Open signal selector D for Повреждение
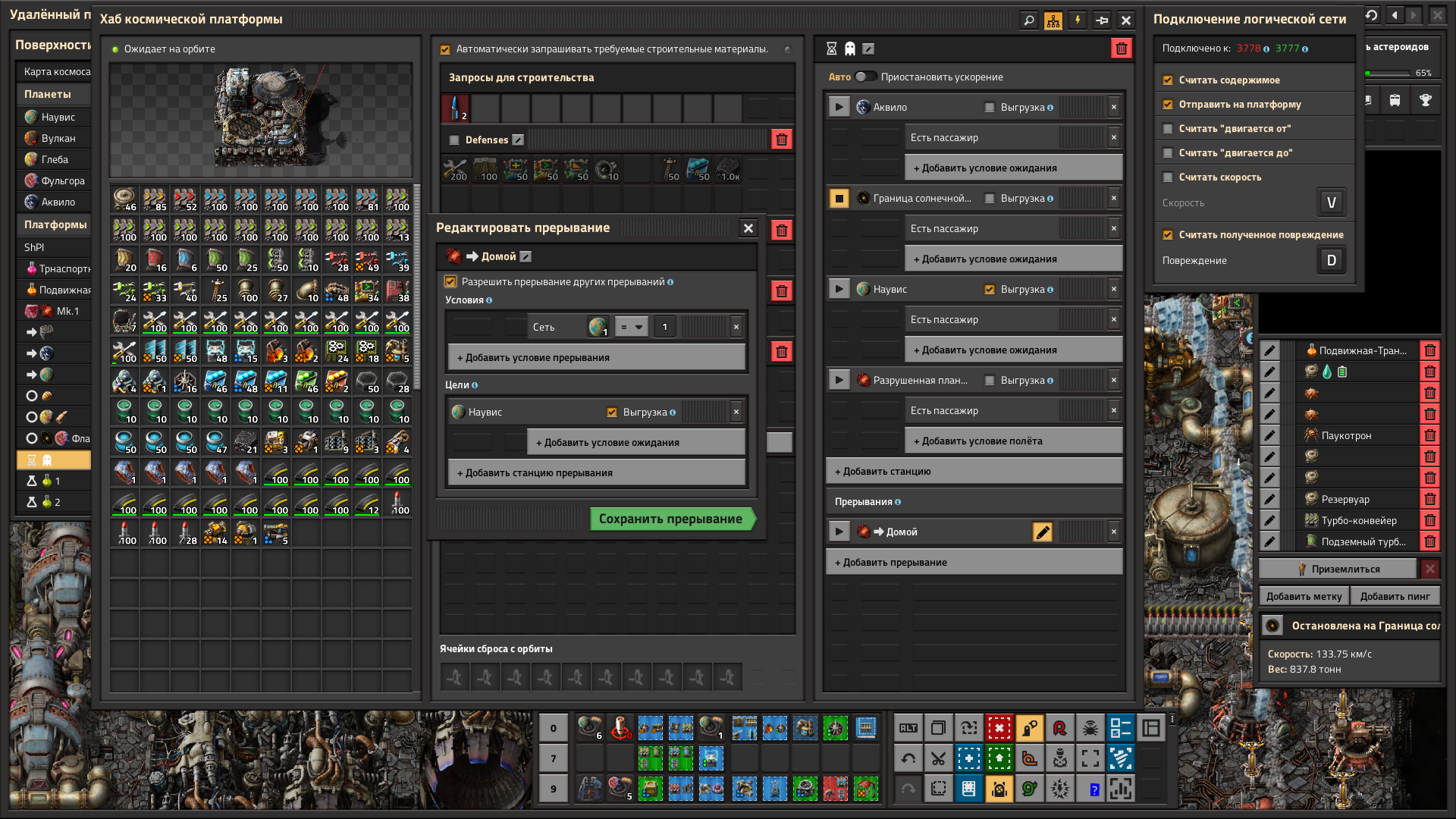The image size is (1456, 819). (1332, 260)
